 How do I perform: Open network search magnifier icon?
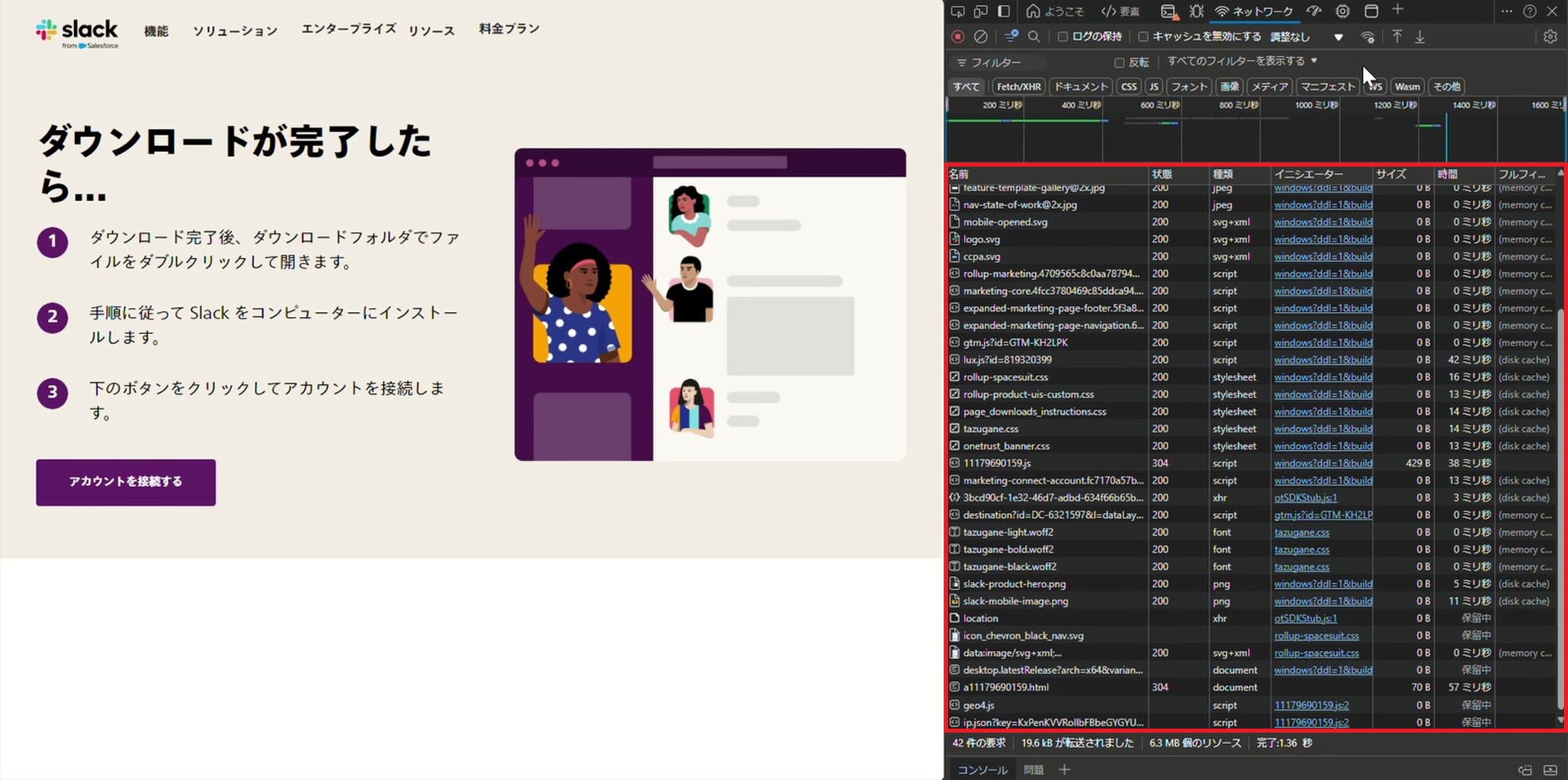(x=1034, y=37)
